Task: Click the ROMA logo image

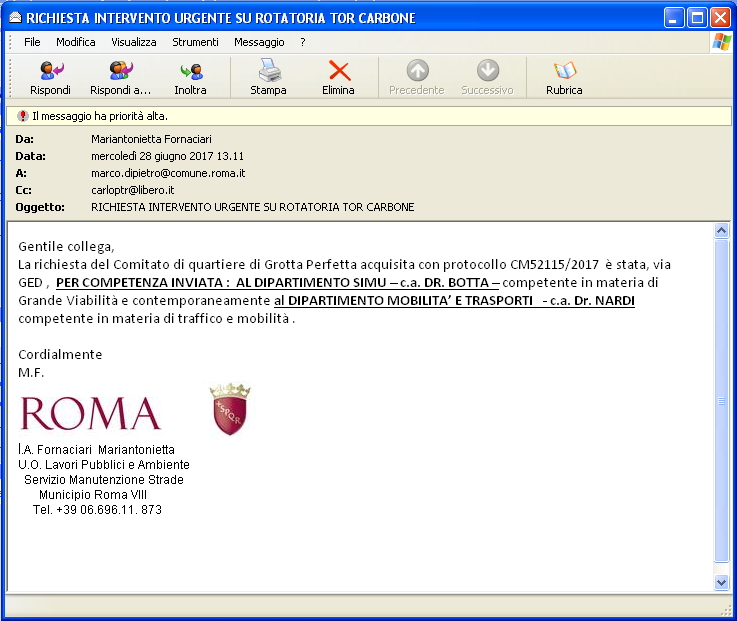Action: coord(90,413)
